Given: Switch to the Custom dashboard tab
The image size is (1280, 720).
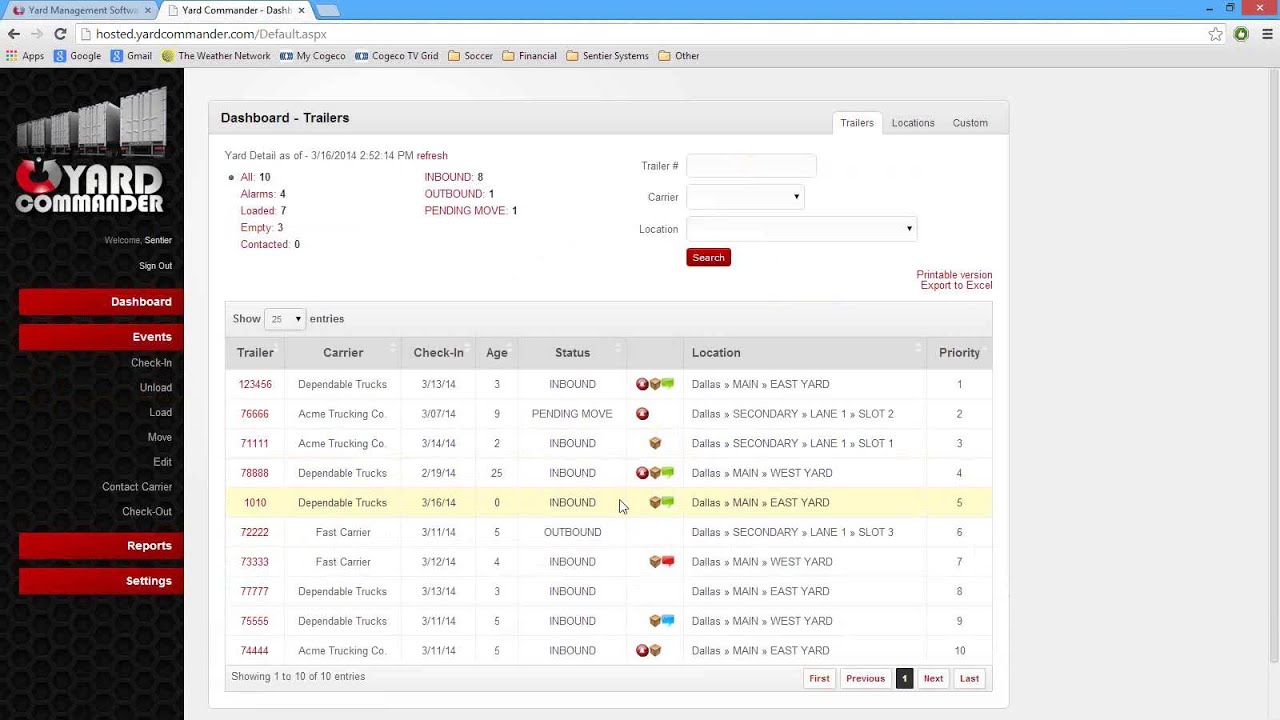Looking at the screenshot, I should (970, 123).
